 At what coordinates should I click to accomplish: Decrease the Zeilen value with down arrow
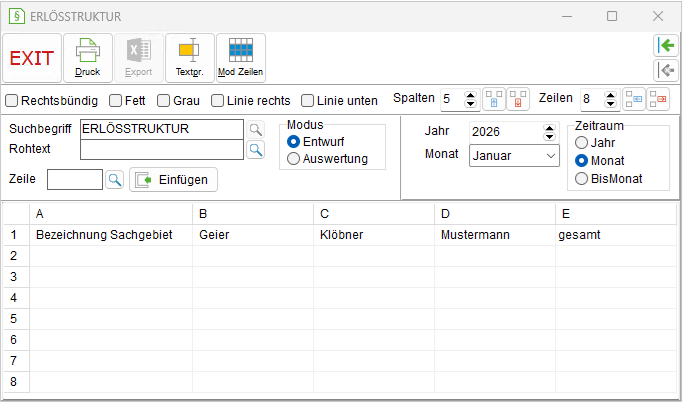611,104
